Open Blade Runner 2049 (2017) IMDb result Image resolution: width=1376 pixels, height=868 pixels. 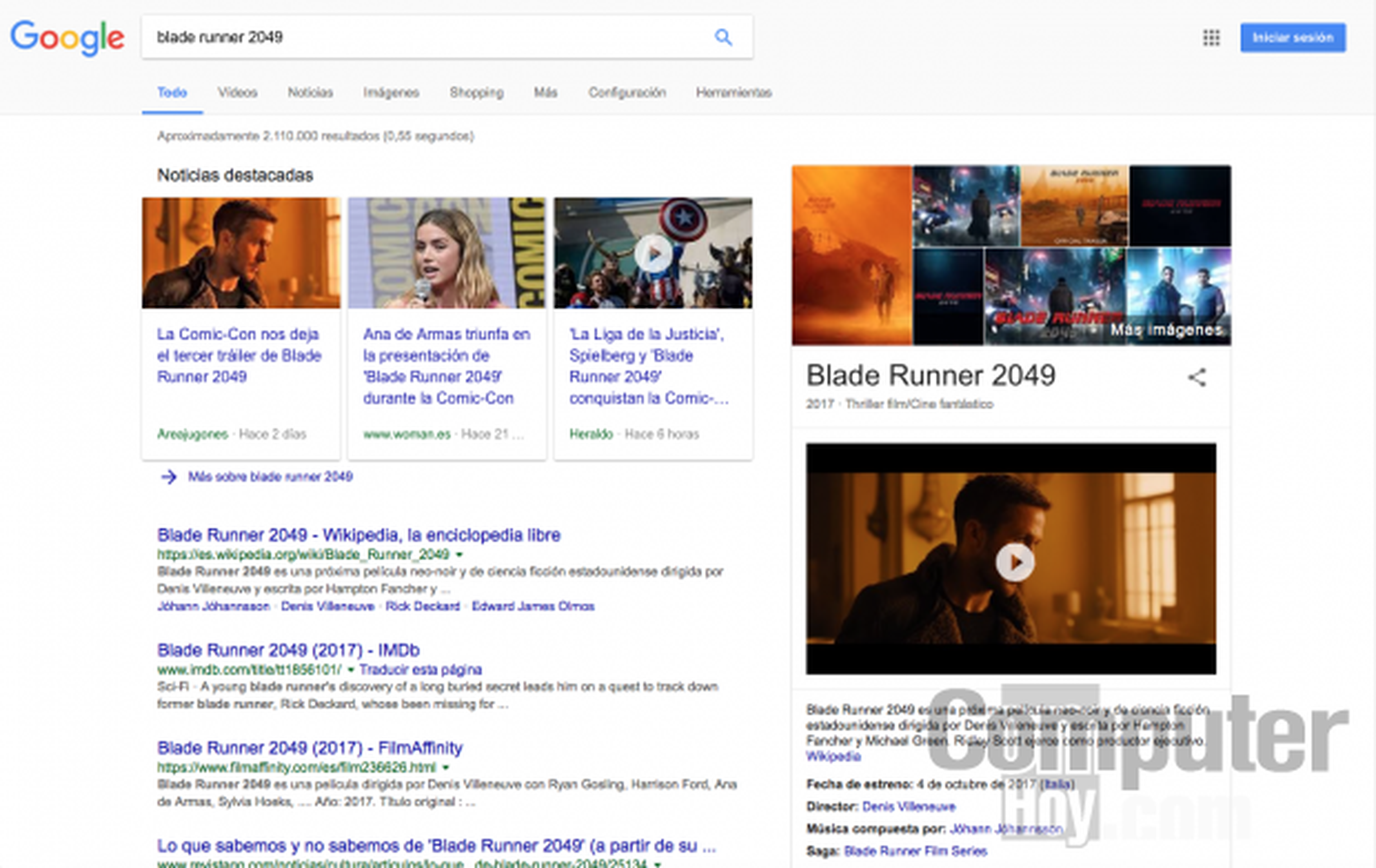click(288, 650)
